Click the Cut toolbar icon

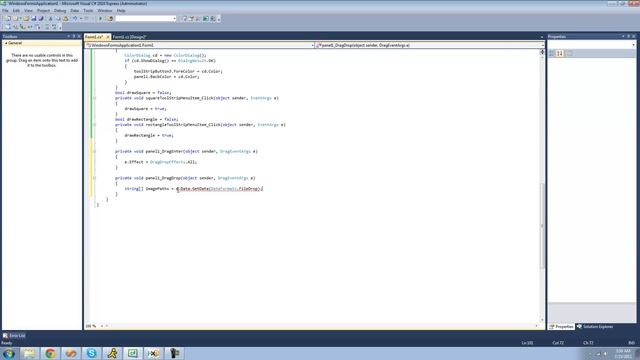pos(51,18)
